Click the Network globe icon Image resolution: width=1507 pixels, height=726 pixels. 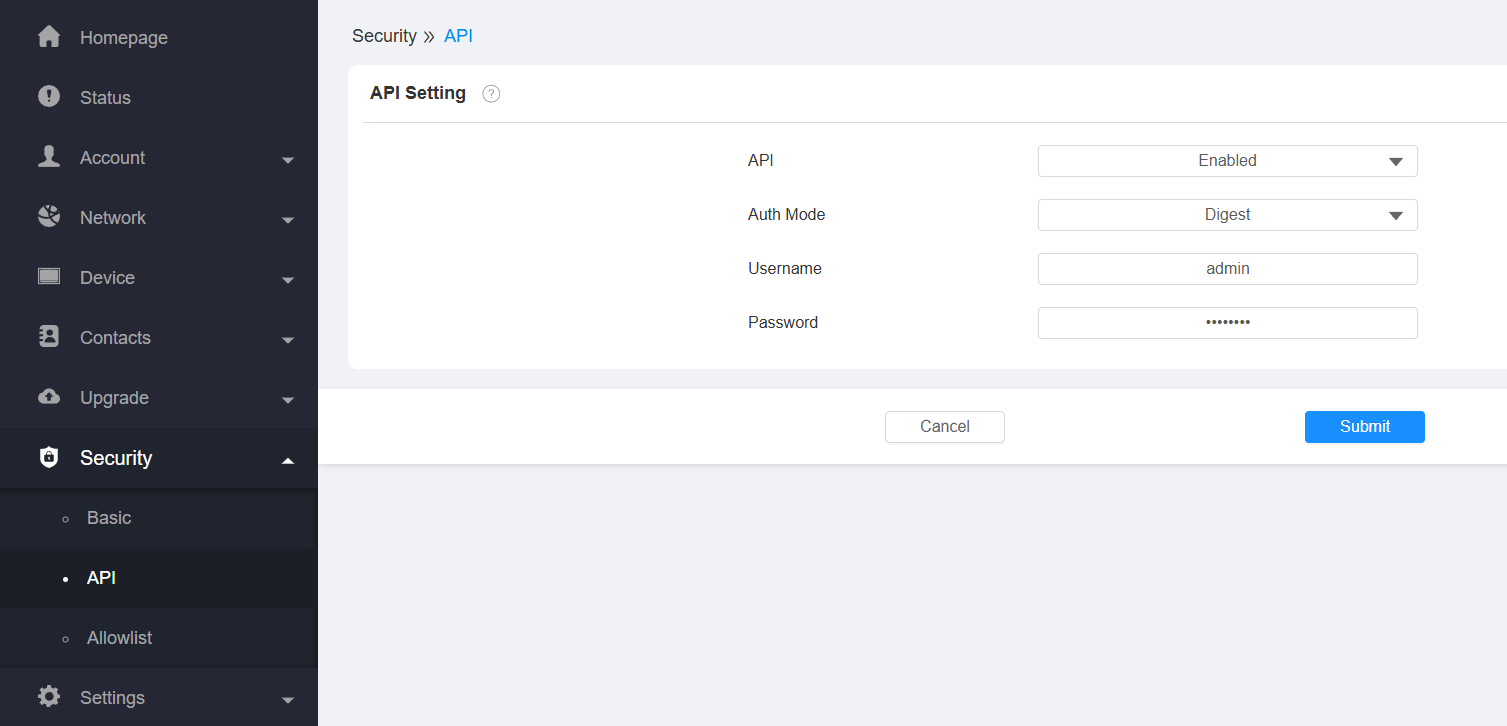[x=49, y=216]
